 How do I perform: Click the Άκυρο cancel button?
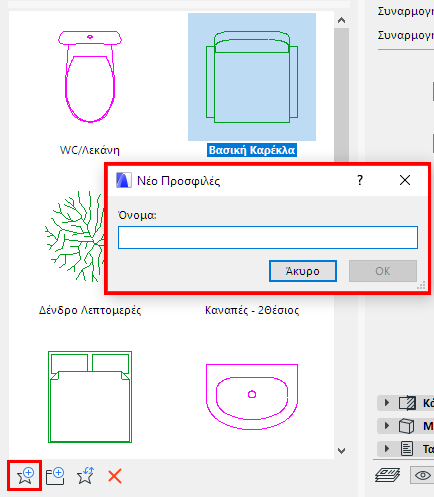coord(303,271)
